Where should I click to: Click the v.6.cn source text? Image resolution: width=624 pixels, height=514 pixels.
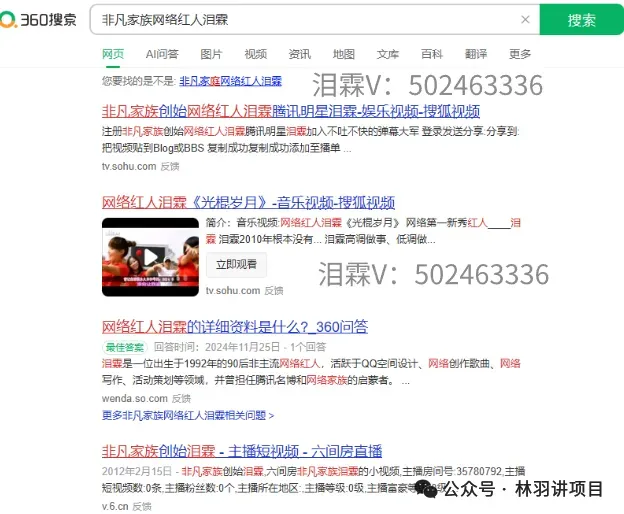115,506
